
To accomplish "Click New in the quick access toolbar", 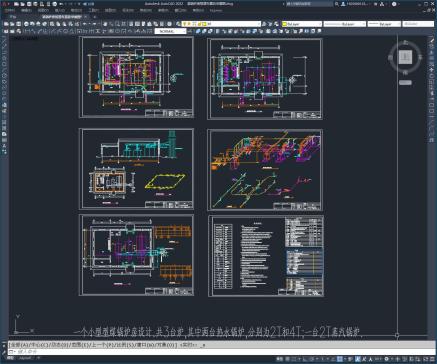I will pos(16,4).
